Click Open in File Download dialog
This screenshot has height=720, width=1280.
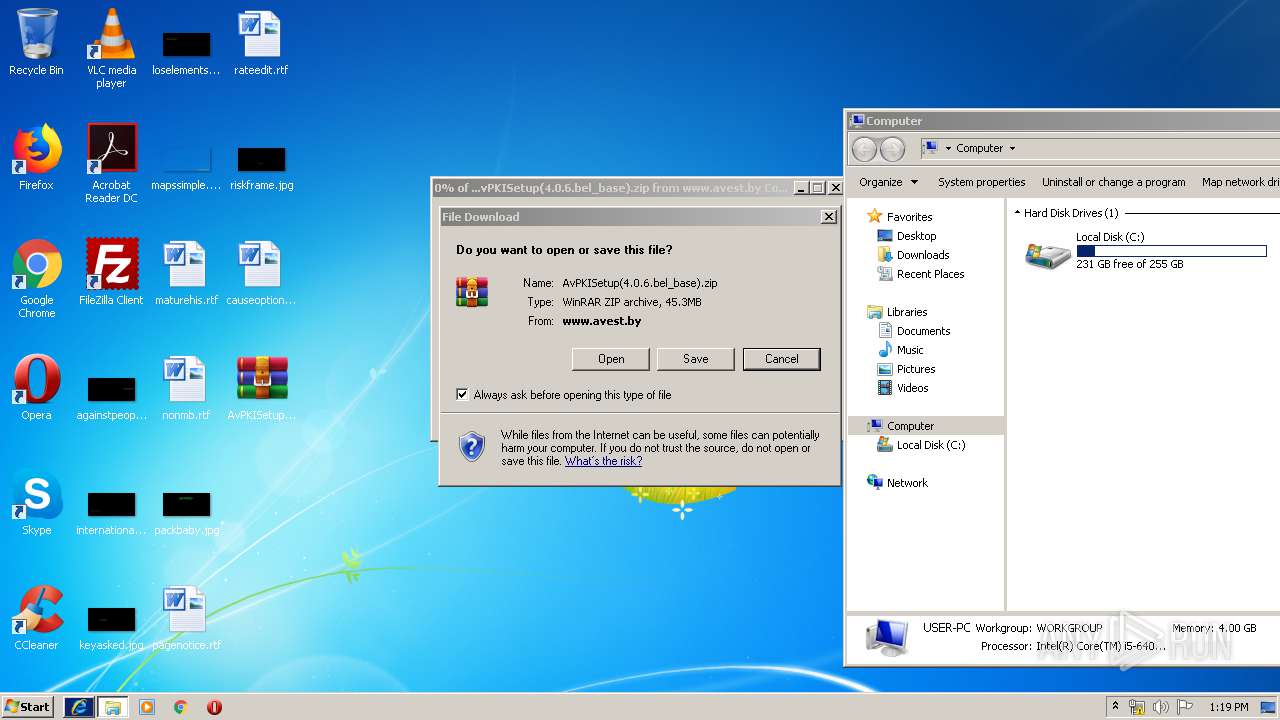(x=611, y=359)
